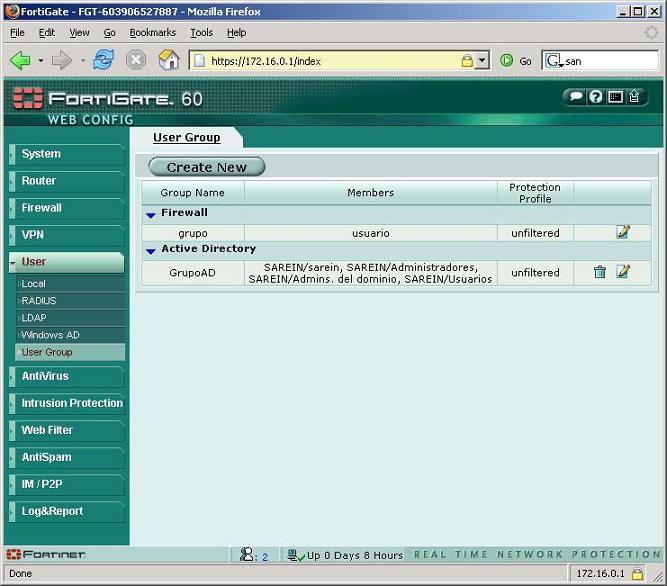Open the Windows AD submenu item
The height and width of the screenshot is (586, 667).
50,335
